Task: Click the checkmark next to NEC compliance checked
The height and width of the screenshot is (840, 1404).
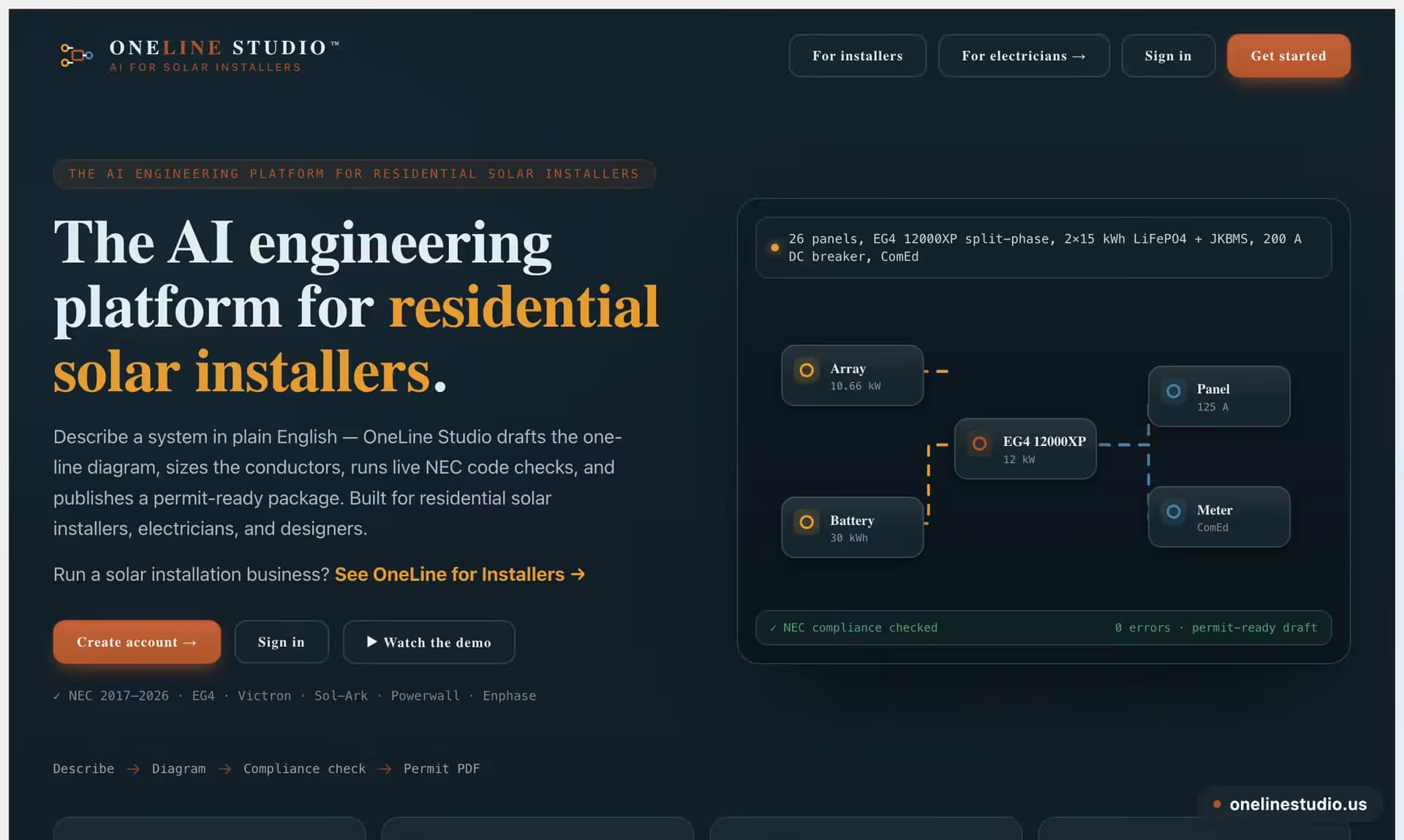Action: (x=773, y=628)
